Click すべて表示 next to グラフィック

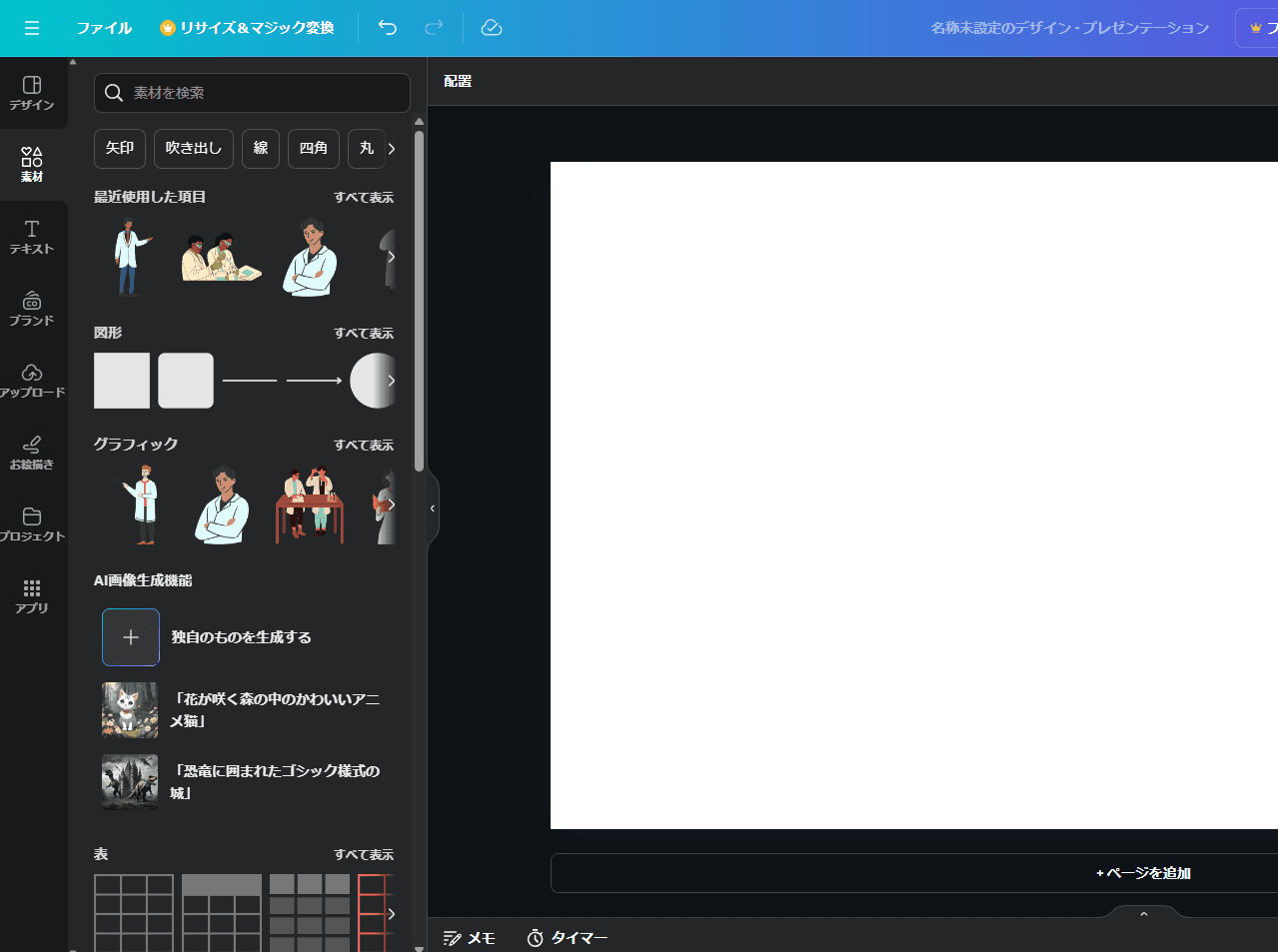pyautogui.click(x=364, y=446)
